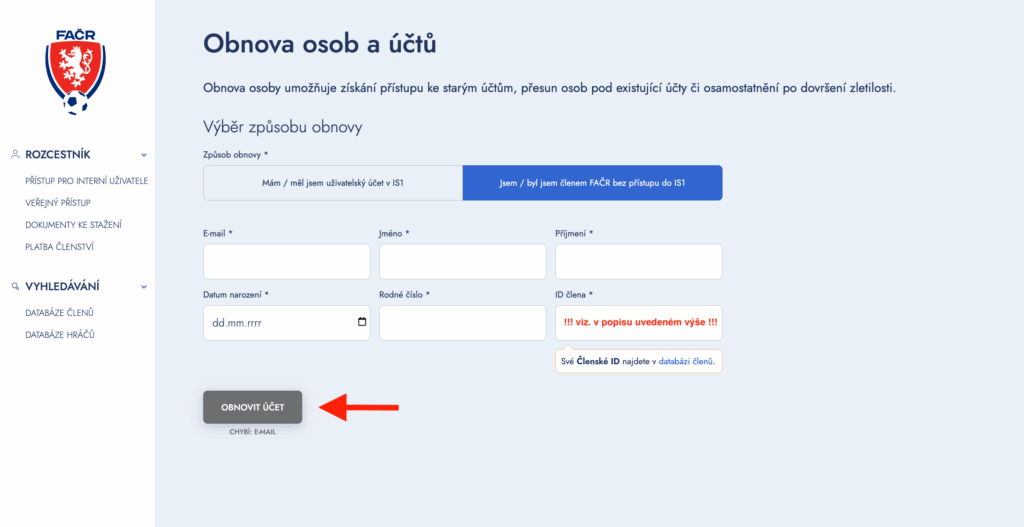The height and width of the screenshot is (527, 1024).
Task: Open Databáze členů in sidebar
Action: 59,313
